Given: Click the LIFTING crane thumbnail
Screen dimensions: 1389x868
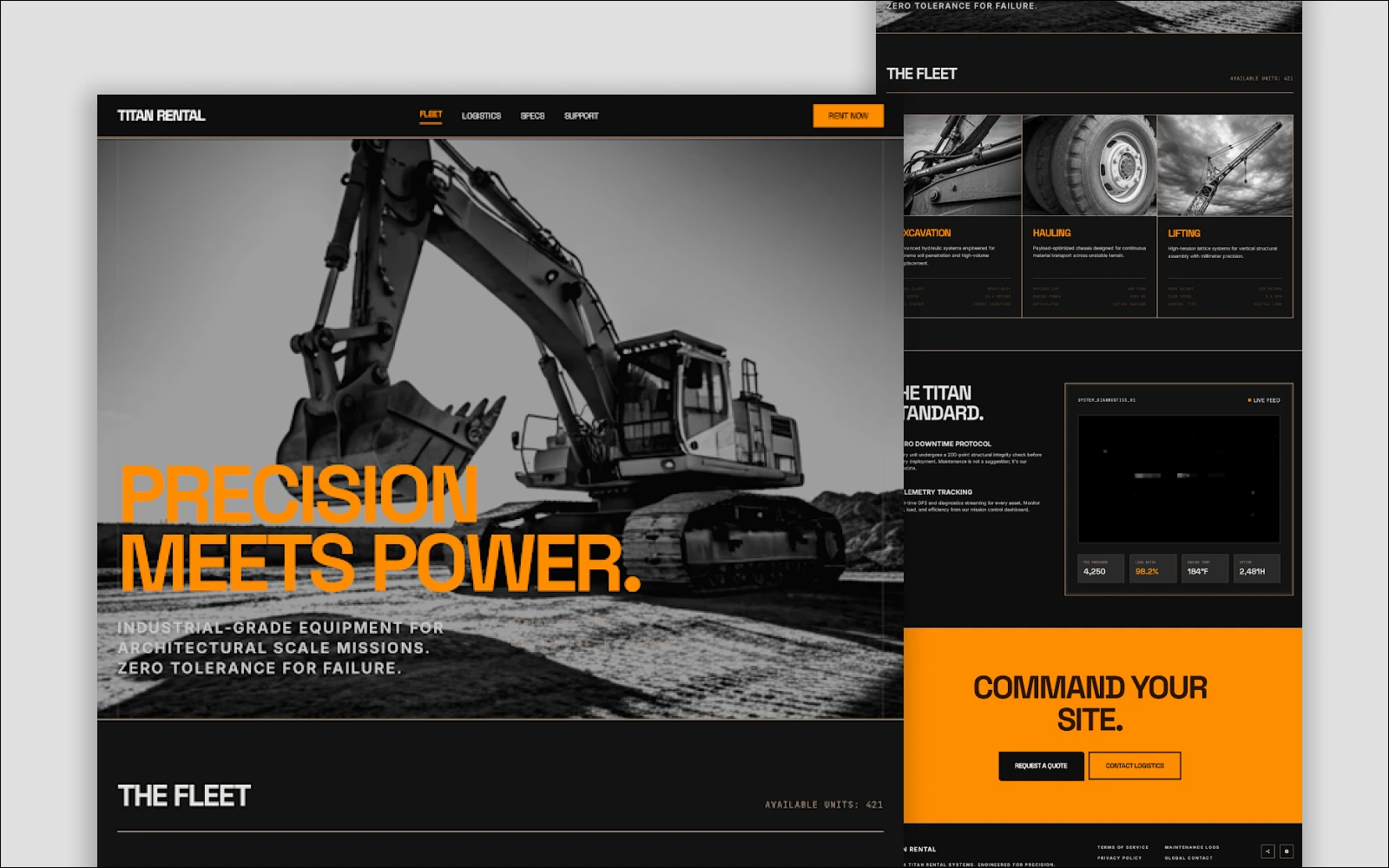Looking at the screenshot, I should [x=1226, y=165].
